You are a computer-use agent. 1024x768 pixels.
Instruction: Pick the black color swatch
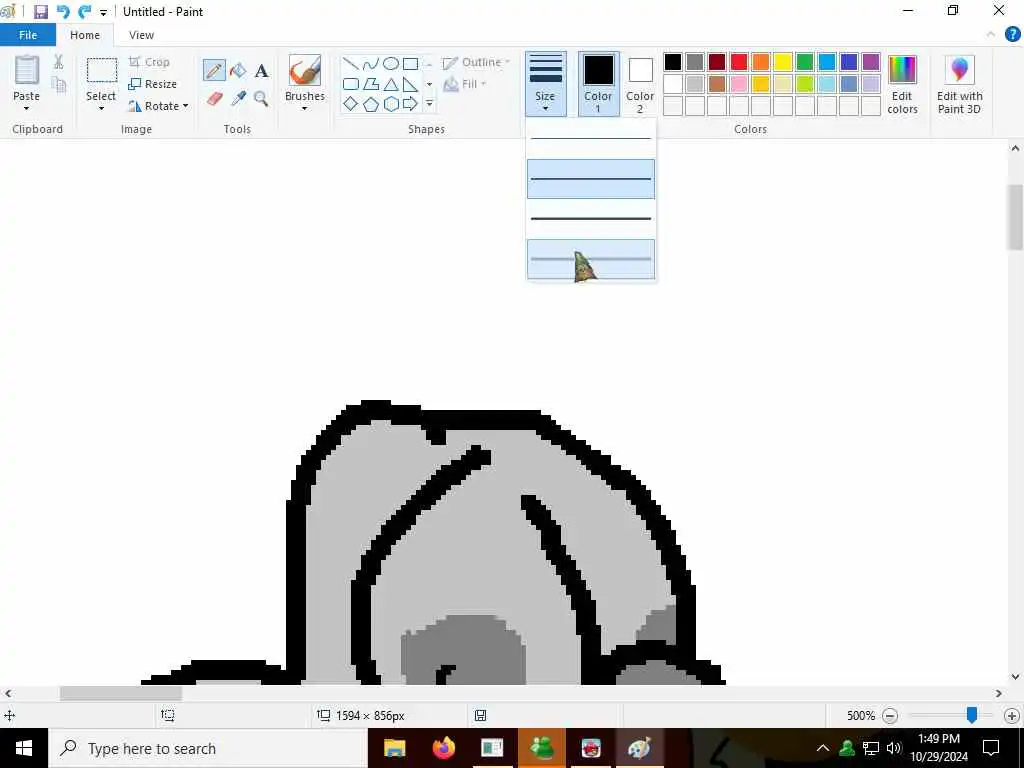[673, 62]
